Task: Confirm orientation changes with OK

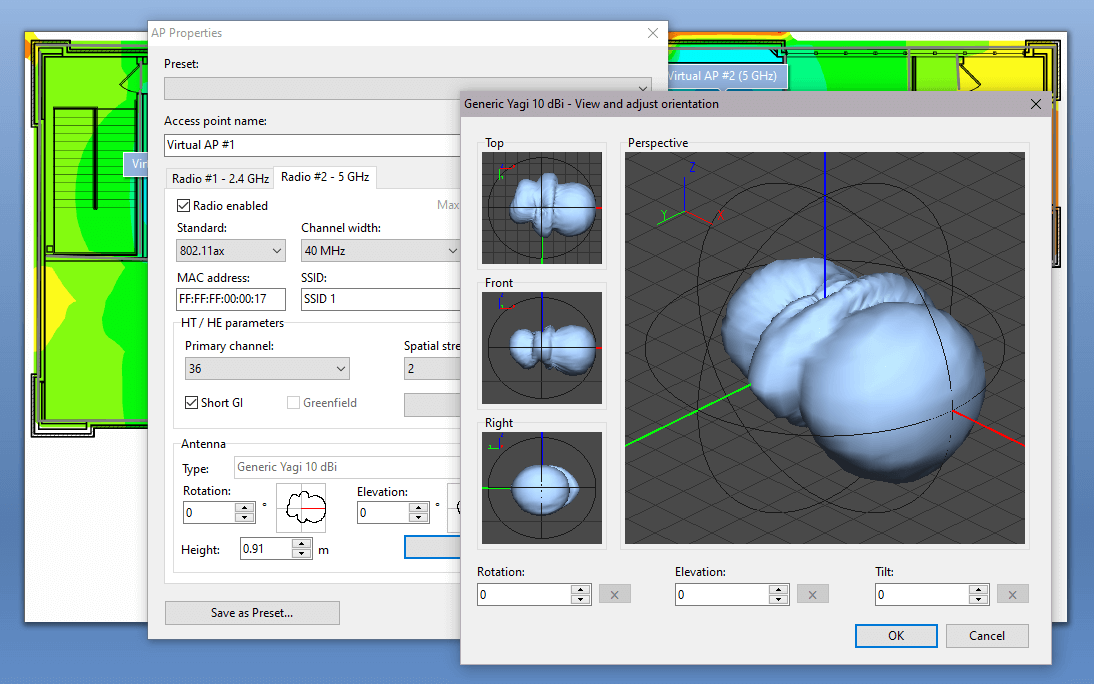Action: coord(895,635)
